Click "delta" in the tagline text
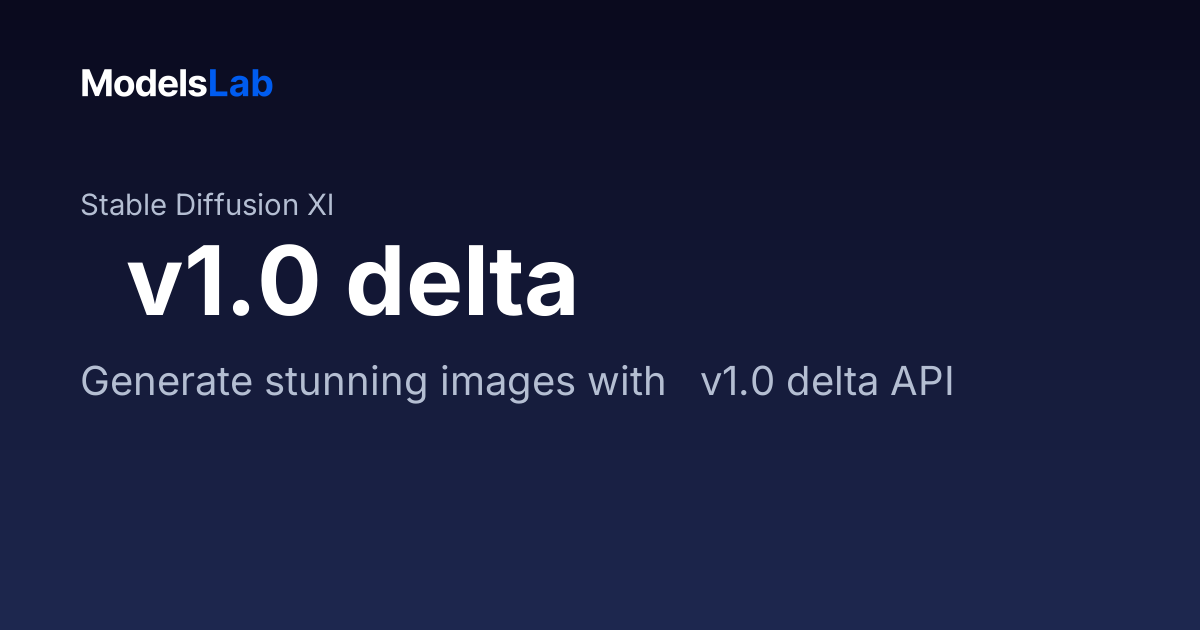Screen dimensions: 1200x630 coord(827,382)
